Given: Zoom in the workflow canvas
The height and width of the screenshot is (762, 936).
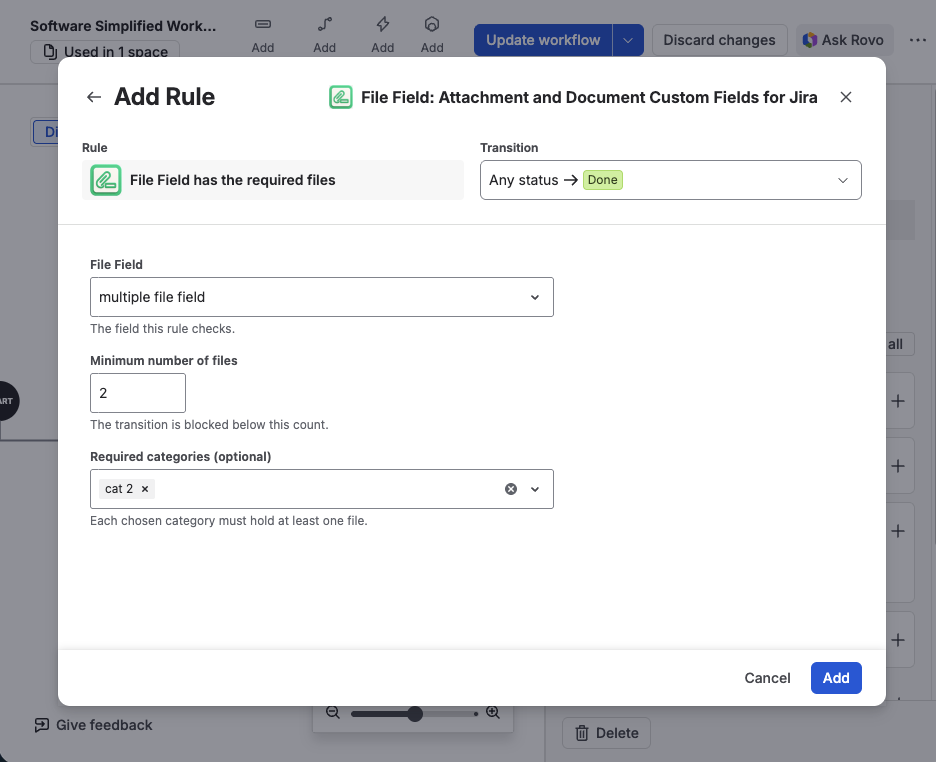Looking at the screenshot, I should [x=493, y=712].
